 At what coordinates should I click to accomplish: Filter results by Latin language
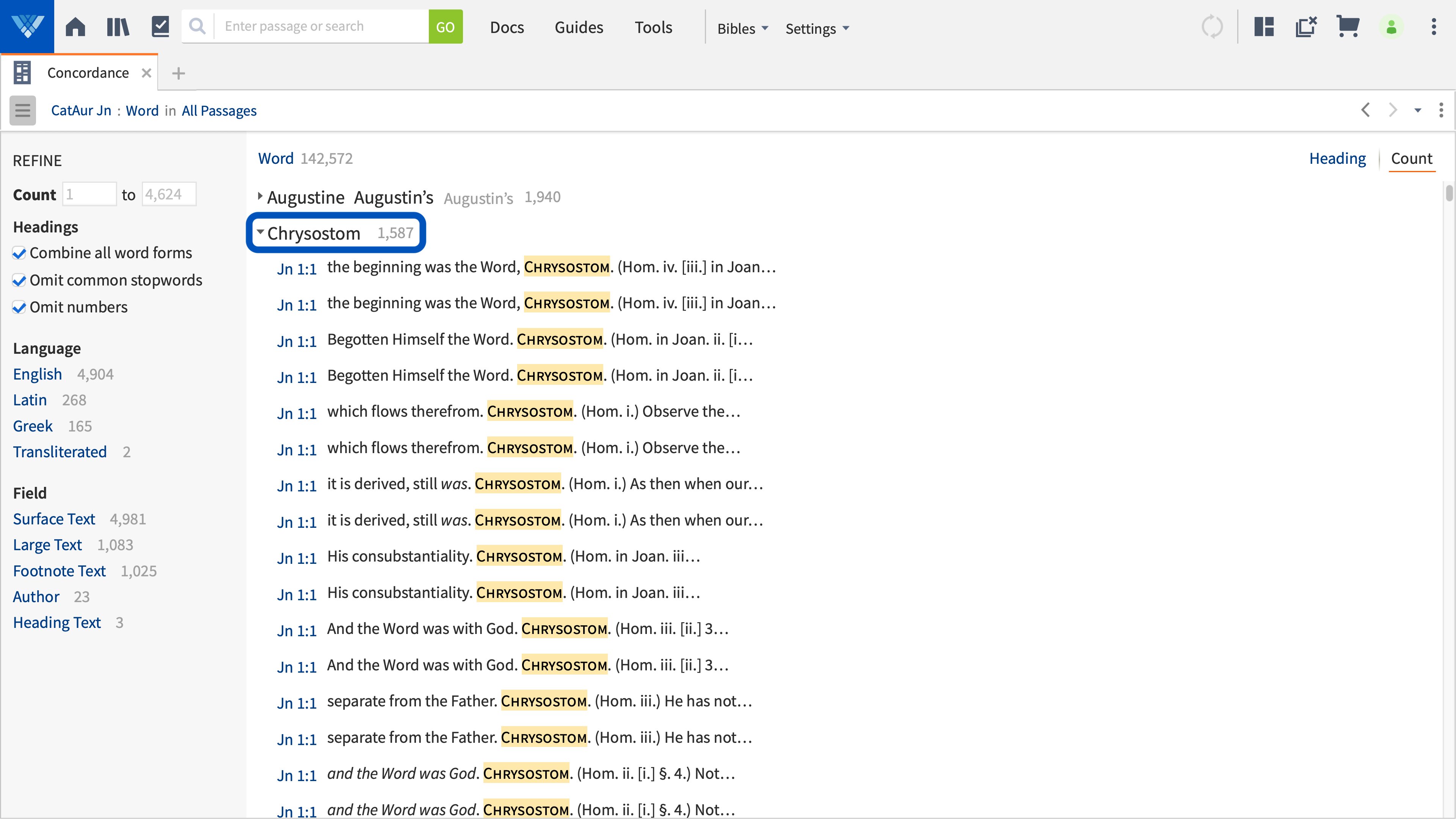[30, 400]
